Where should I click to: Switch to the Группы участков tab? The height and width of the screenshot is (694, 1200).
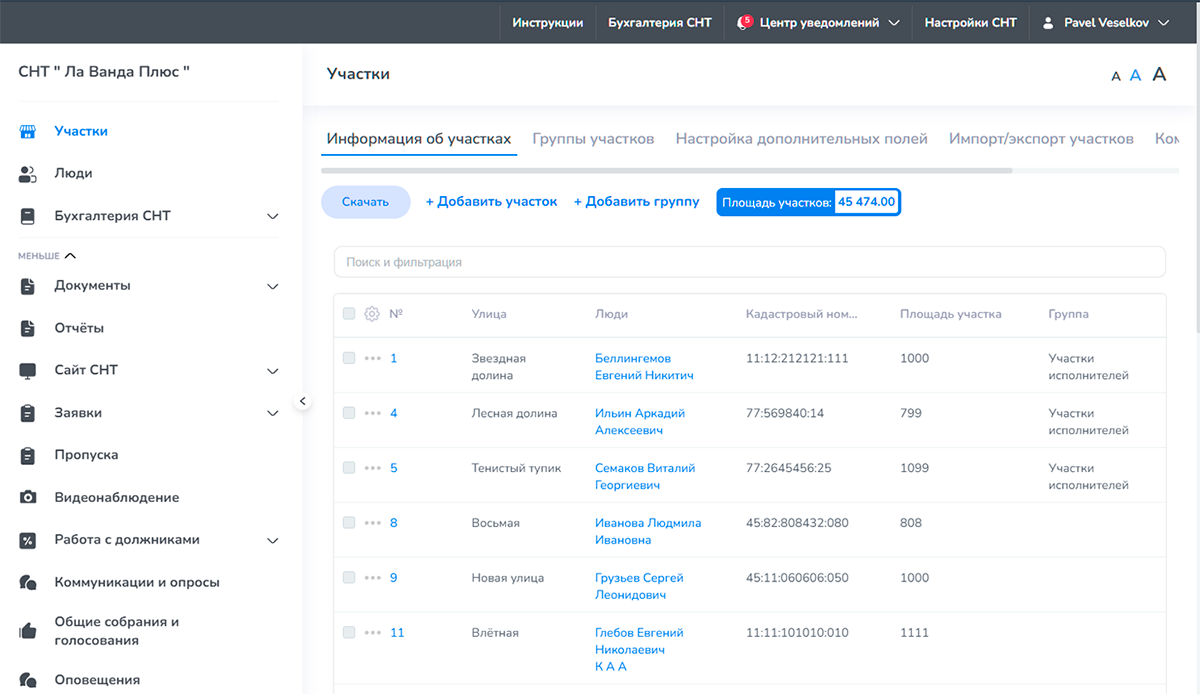point(593,139)
